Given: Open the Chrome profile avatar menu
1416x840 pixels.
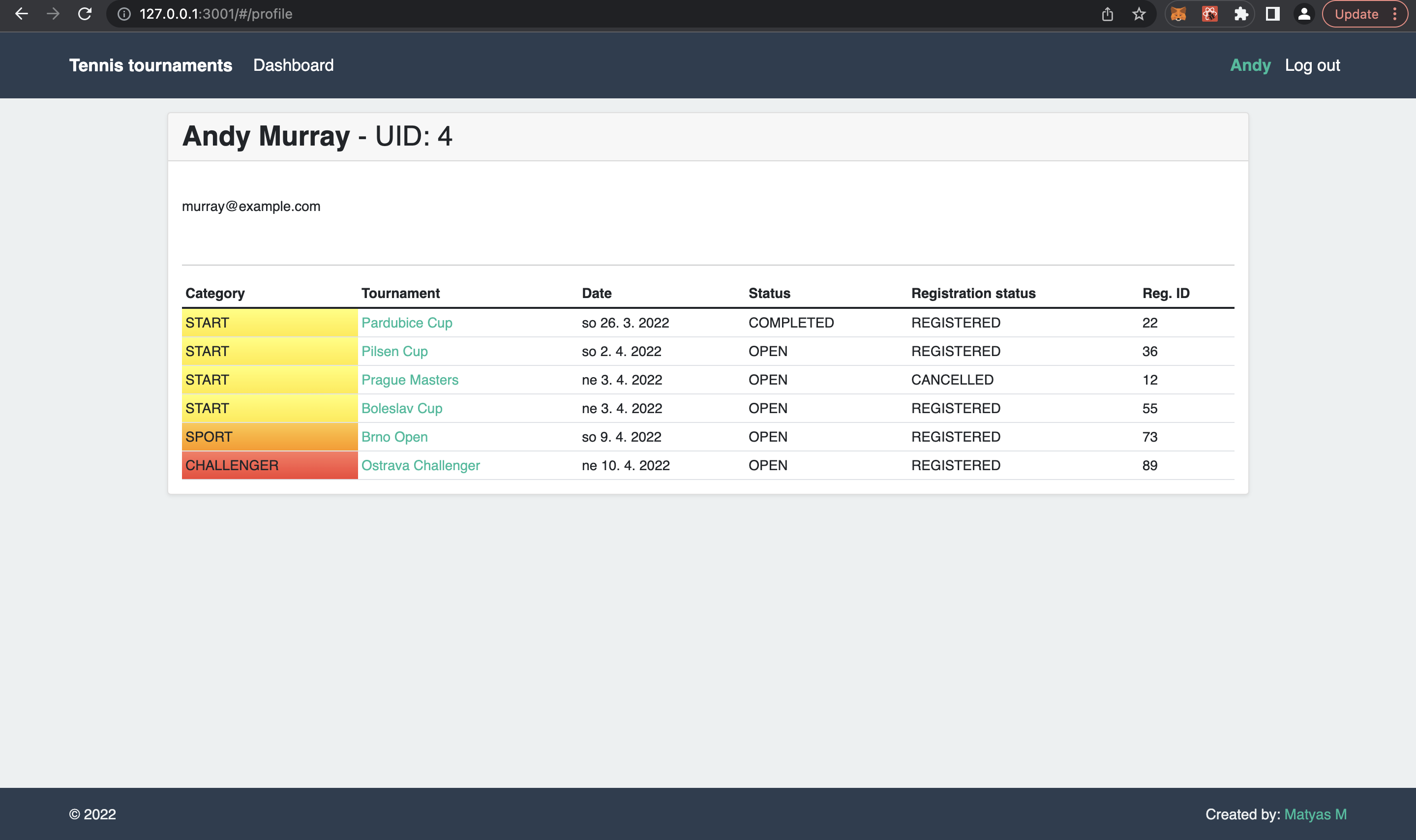Looking at the screenshot, I should pyautogui.click(x=1304, y=14).
